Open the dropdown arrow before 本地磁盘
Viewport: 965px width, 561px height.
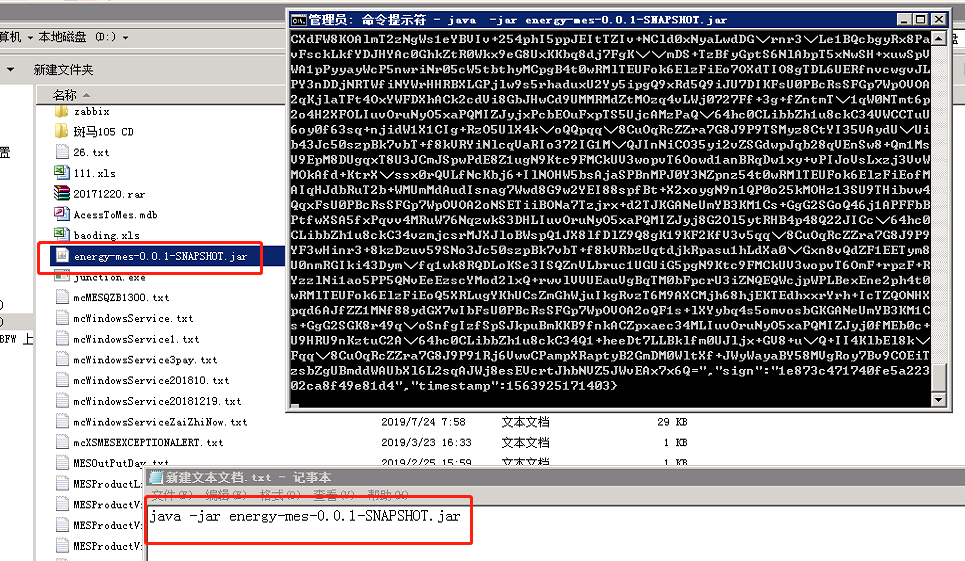pyautogui.click(x=30, y=38)
